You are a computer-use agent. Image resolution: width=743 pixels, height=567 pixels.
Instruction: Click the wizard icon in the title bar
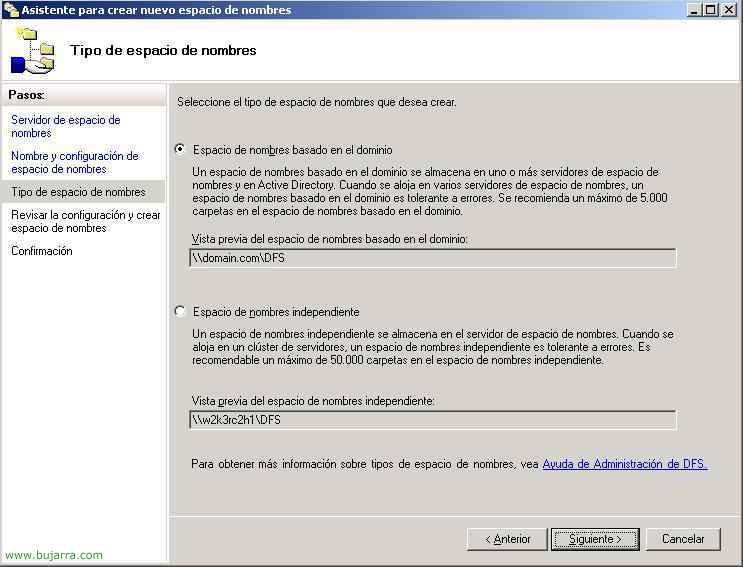point(11,10)
